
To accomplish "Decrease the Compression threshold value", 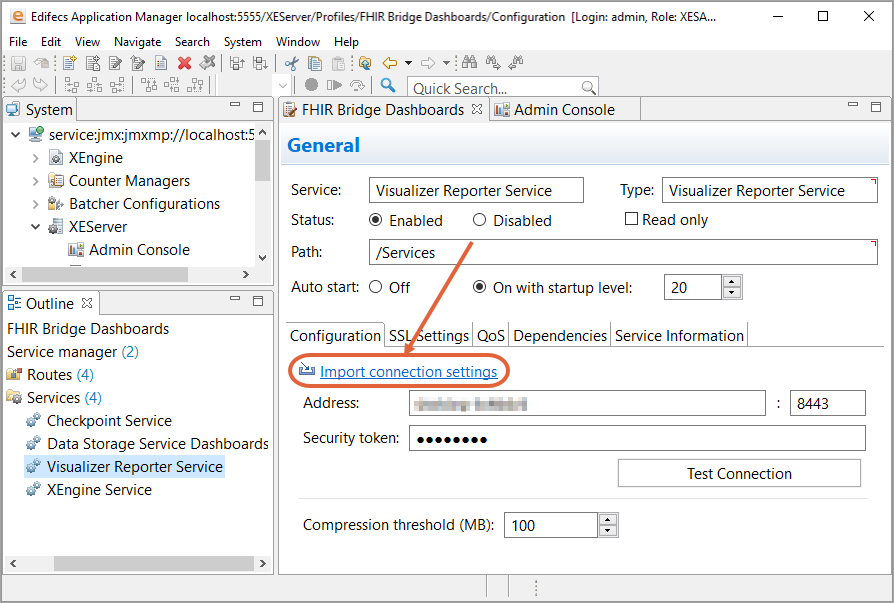I will pyautogui.click(x=608, y=531).
